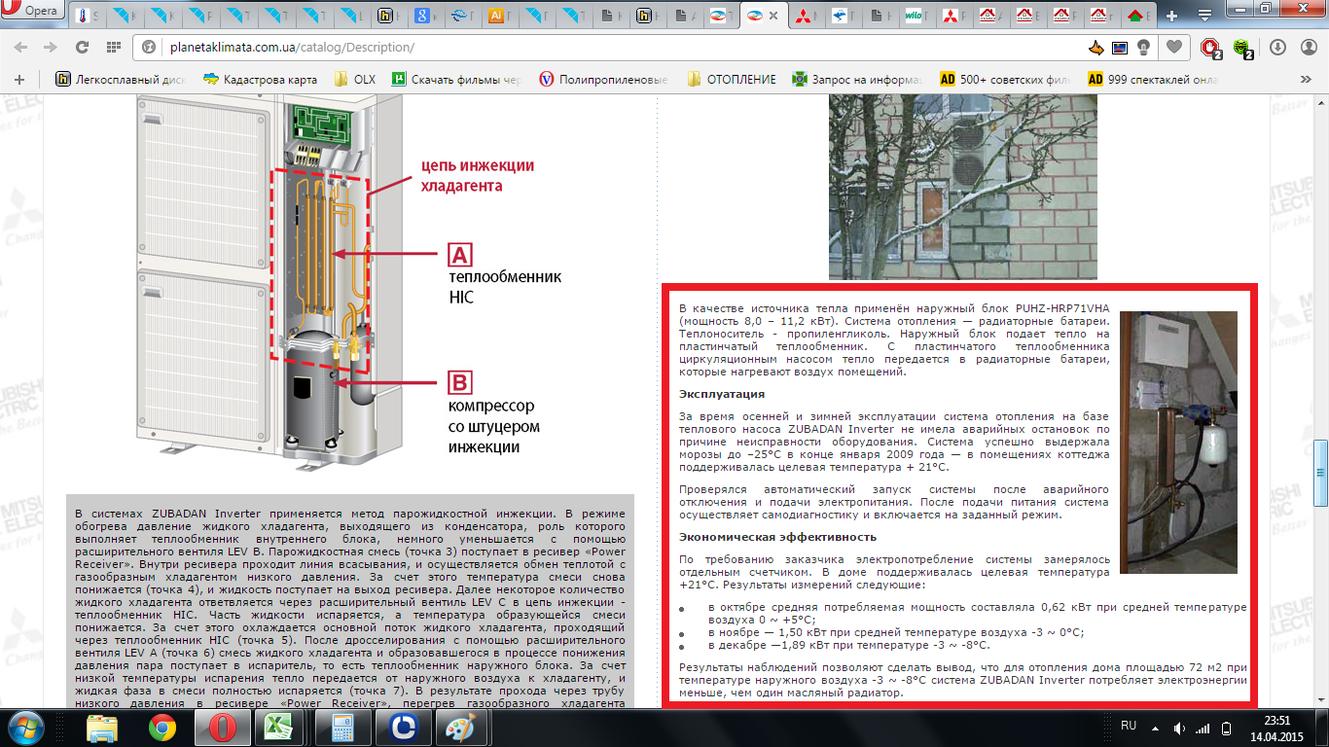Go back to the previous page
The height and width of the screenshot is (747, 1329).
coord(22,47)
